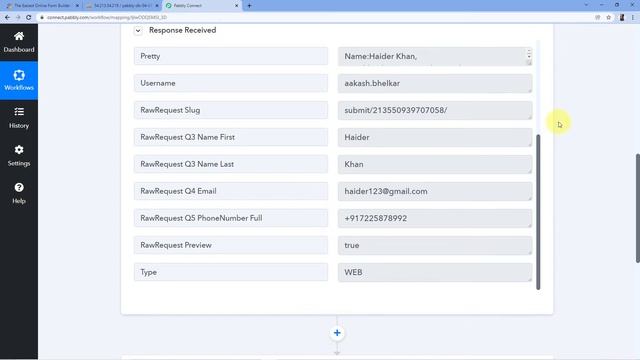The height and width of the screenshot is (360, 640).
Task: Close the first form builder tab
Action: 77,6
